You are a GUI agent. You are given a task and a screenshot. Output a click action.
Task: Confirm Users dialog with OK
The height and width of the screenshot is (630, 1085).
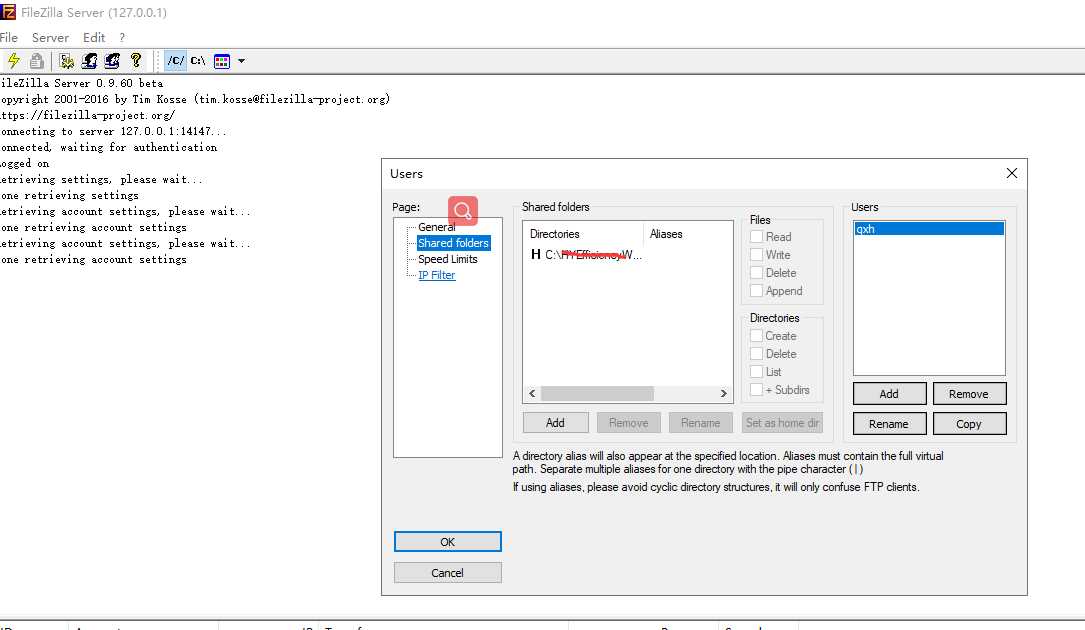(x=448, y=542)
